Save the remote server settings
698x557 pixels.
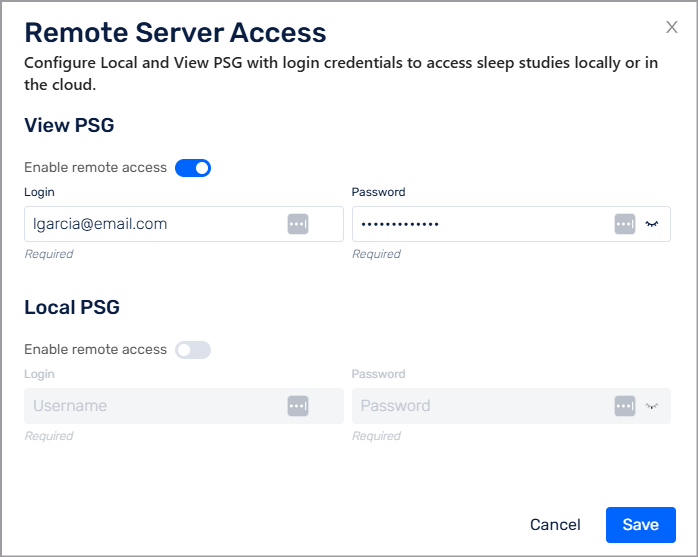[x=641, y=525]
